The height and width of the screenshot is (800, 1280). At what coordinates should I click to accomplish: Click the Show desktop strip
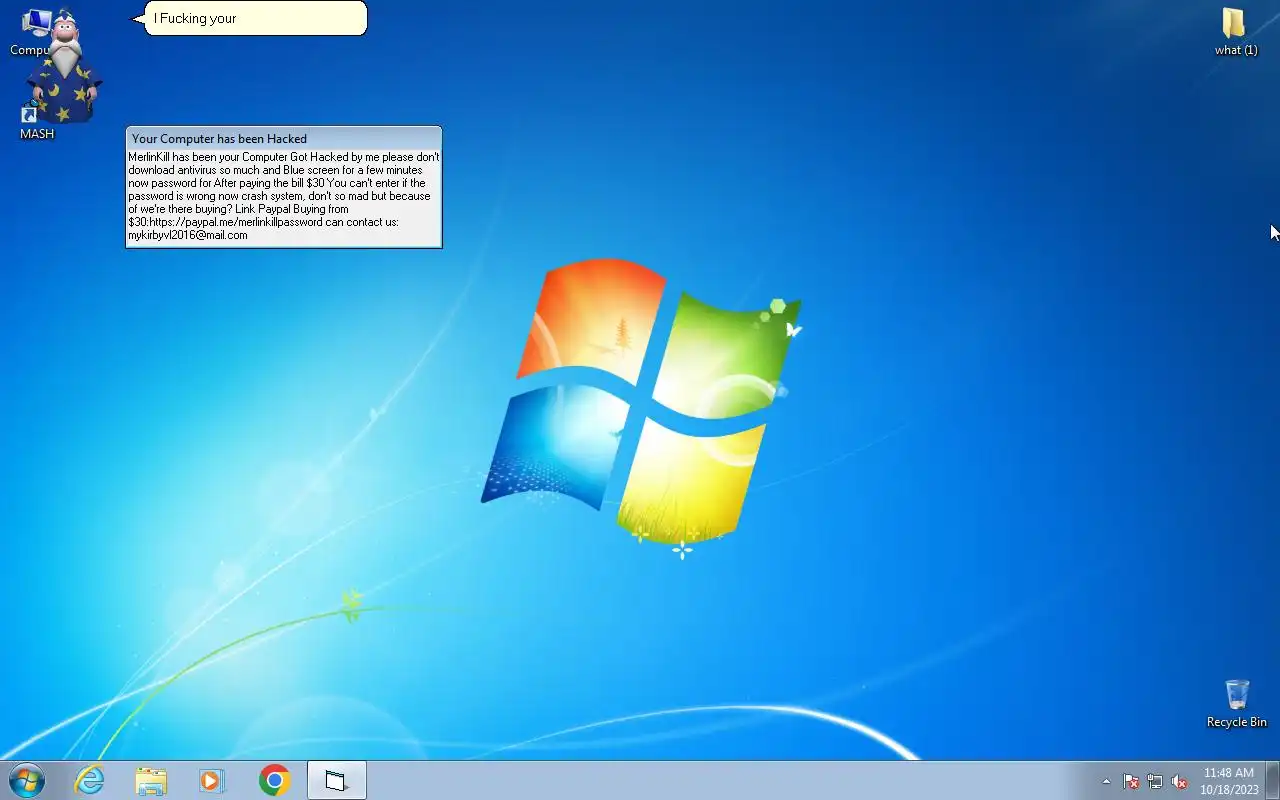click(1272, 781)
